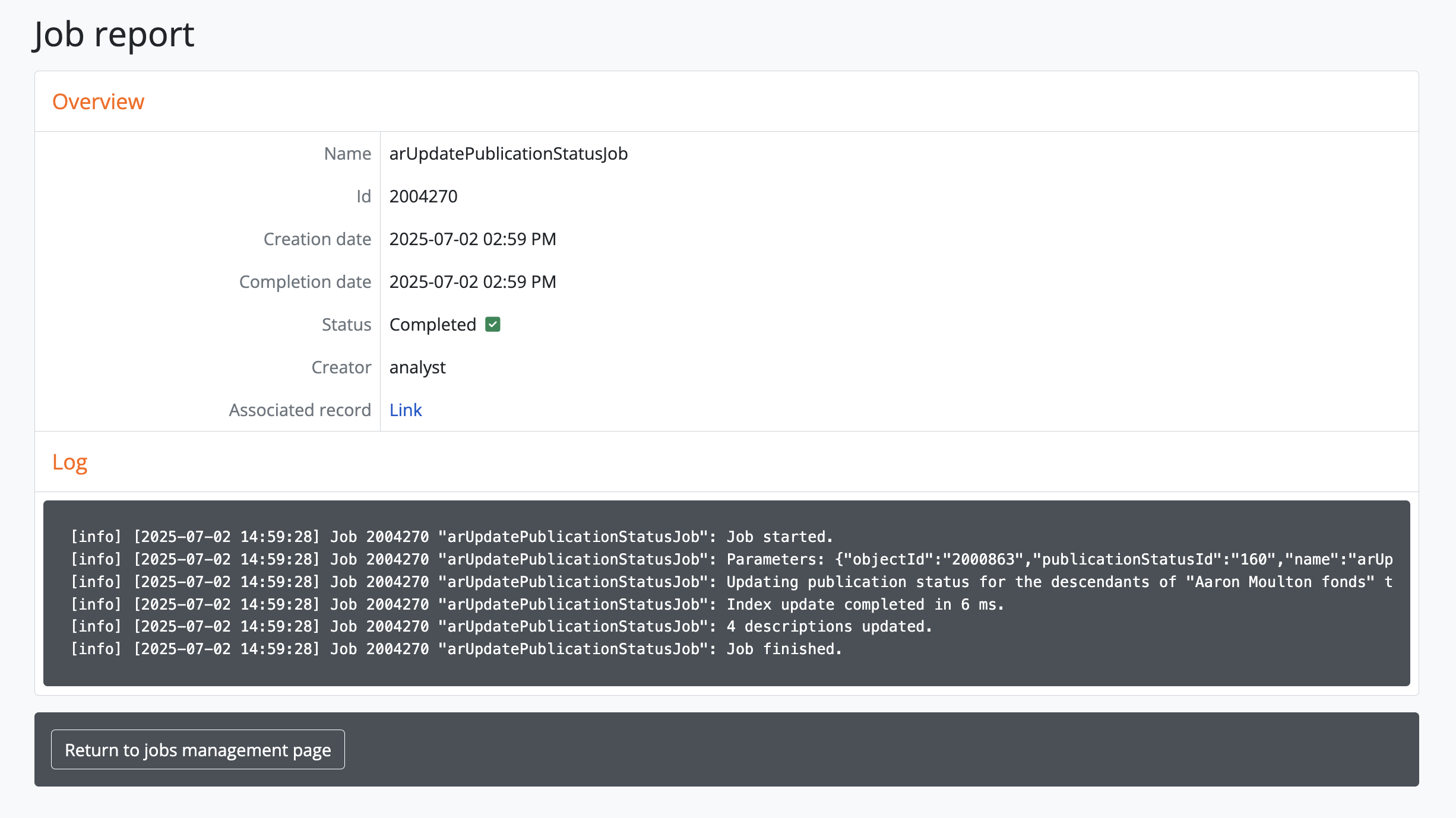Click the Completed status text
The width and height of the screenshot is (1456, 818).
click(x=432, y=324)
